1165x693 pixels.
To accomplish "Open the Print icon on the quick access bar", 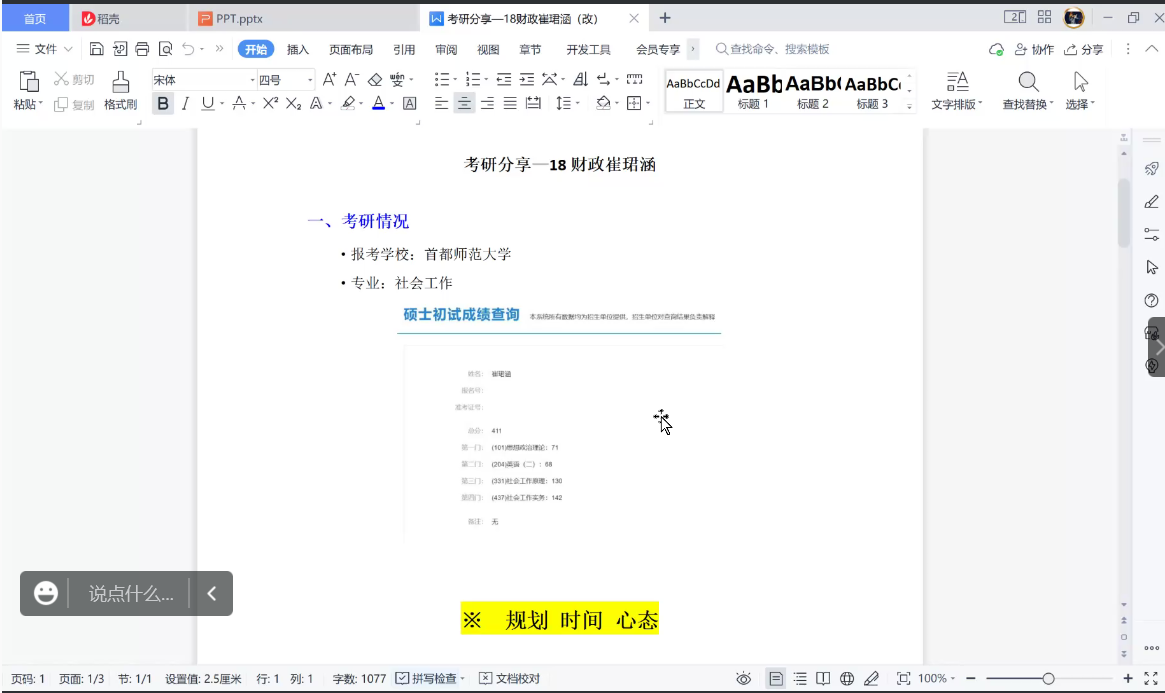I will (x=142, y=47).
